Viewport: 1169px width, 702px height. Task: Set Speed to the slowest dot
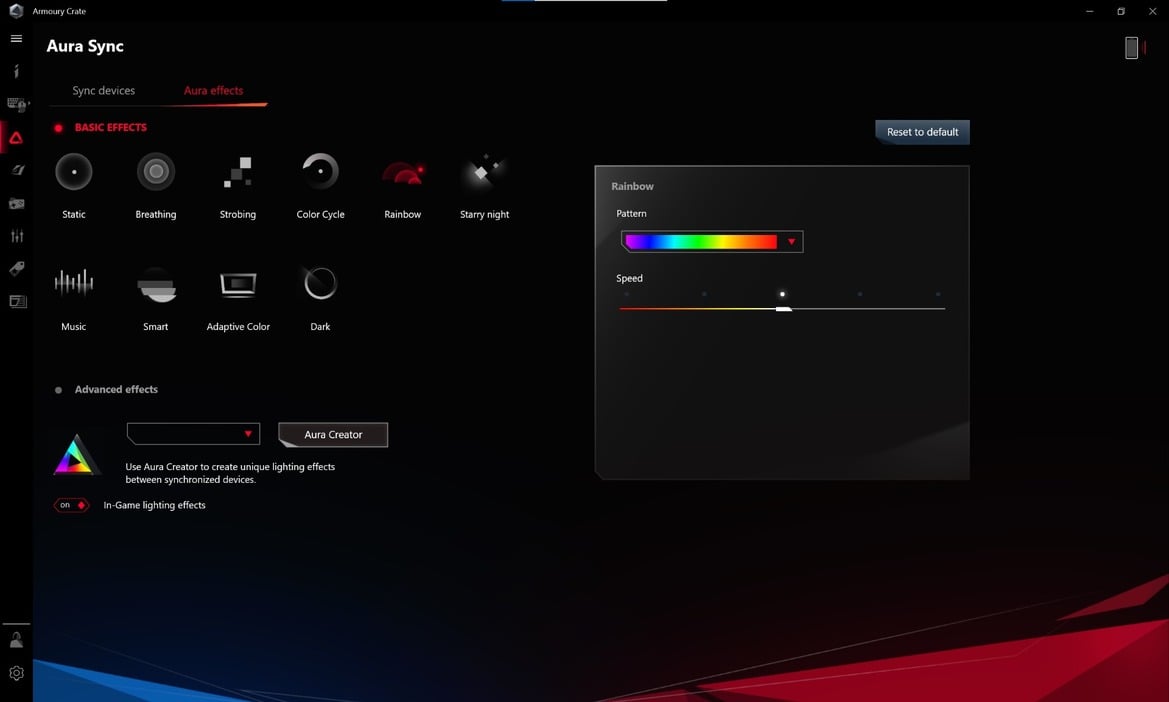pyautogui.click(x=626, y=294)
